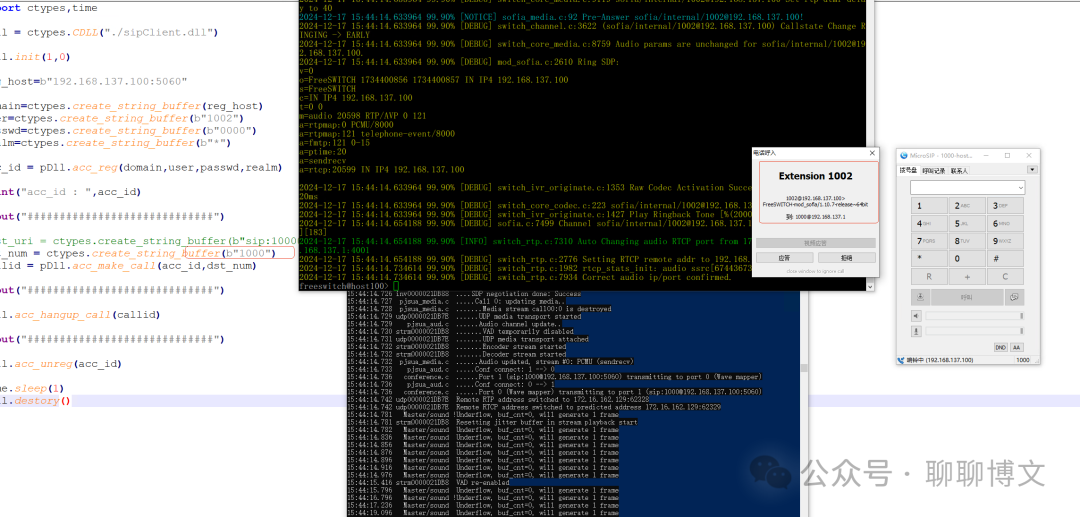
Task: Mute the microphone using its icon button
Action: point(917,331)
